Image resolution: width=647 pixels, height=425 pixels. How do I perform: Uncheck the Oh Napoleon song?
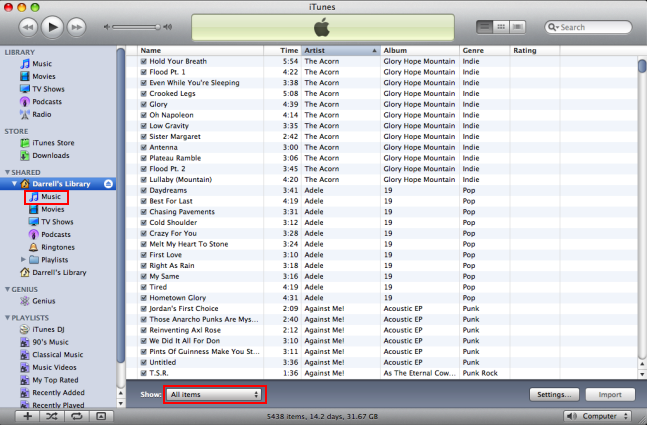(144, 115)
